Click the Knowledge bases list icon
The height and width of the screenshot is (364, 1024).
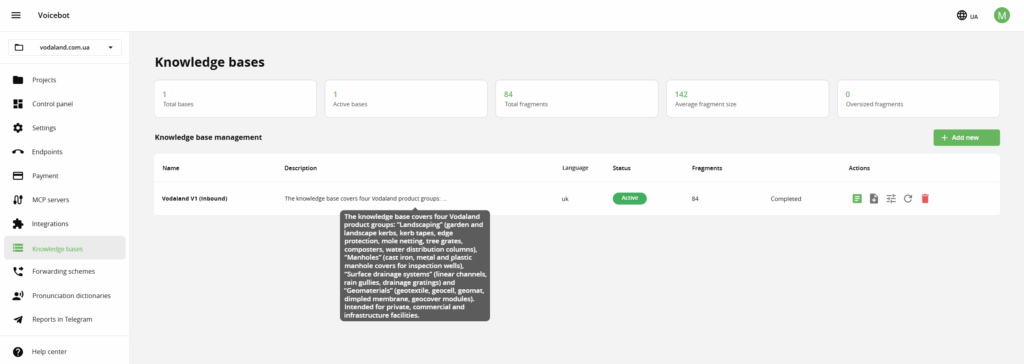(18, 248)
